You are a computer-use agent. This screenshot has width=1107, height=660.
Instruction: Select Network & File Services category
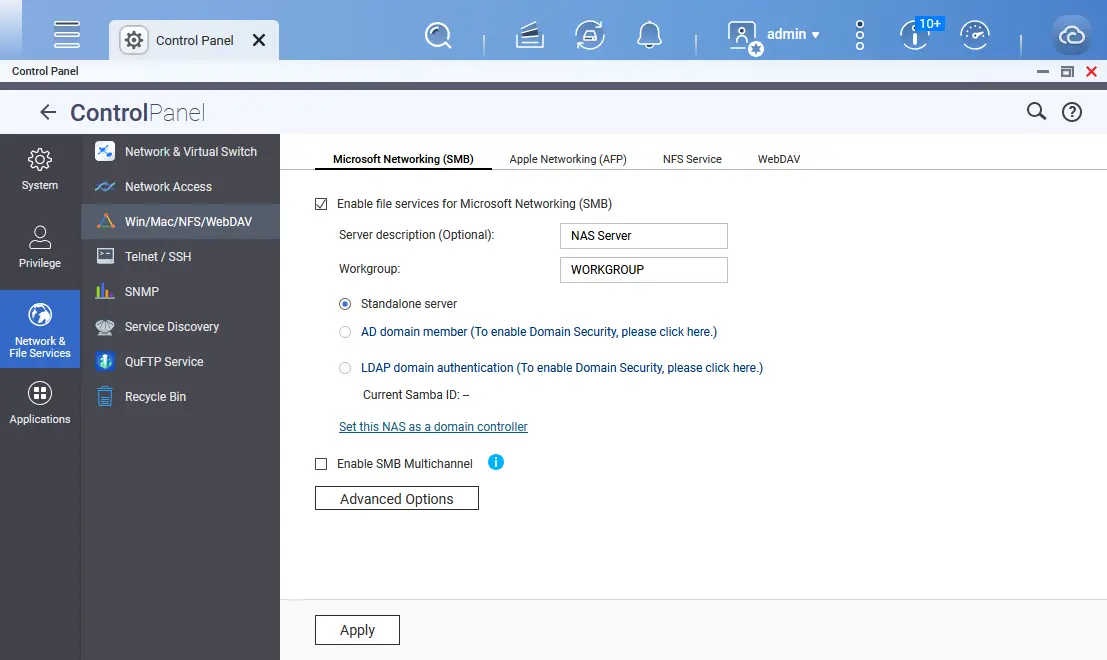pos(40,329)
